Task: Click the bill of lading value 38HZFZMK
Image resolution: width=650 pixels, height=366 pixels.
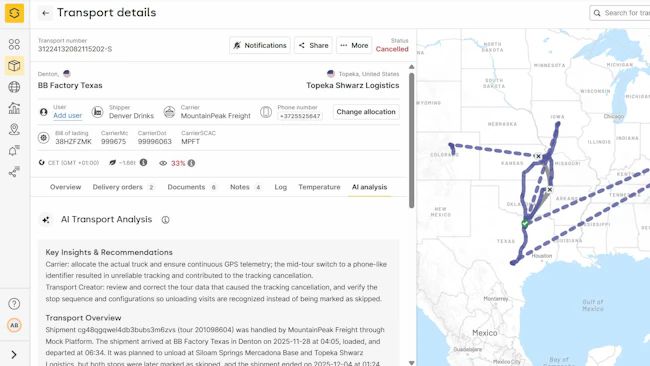Action: point(73,141)
